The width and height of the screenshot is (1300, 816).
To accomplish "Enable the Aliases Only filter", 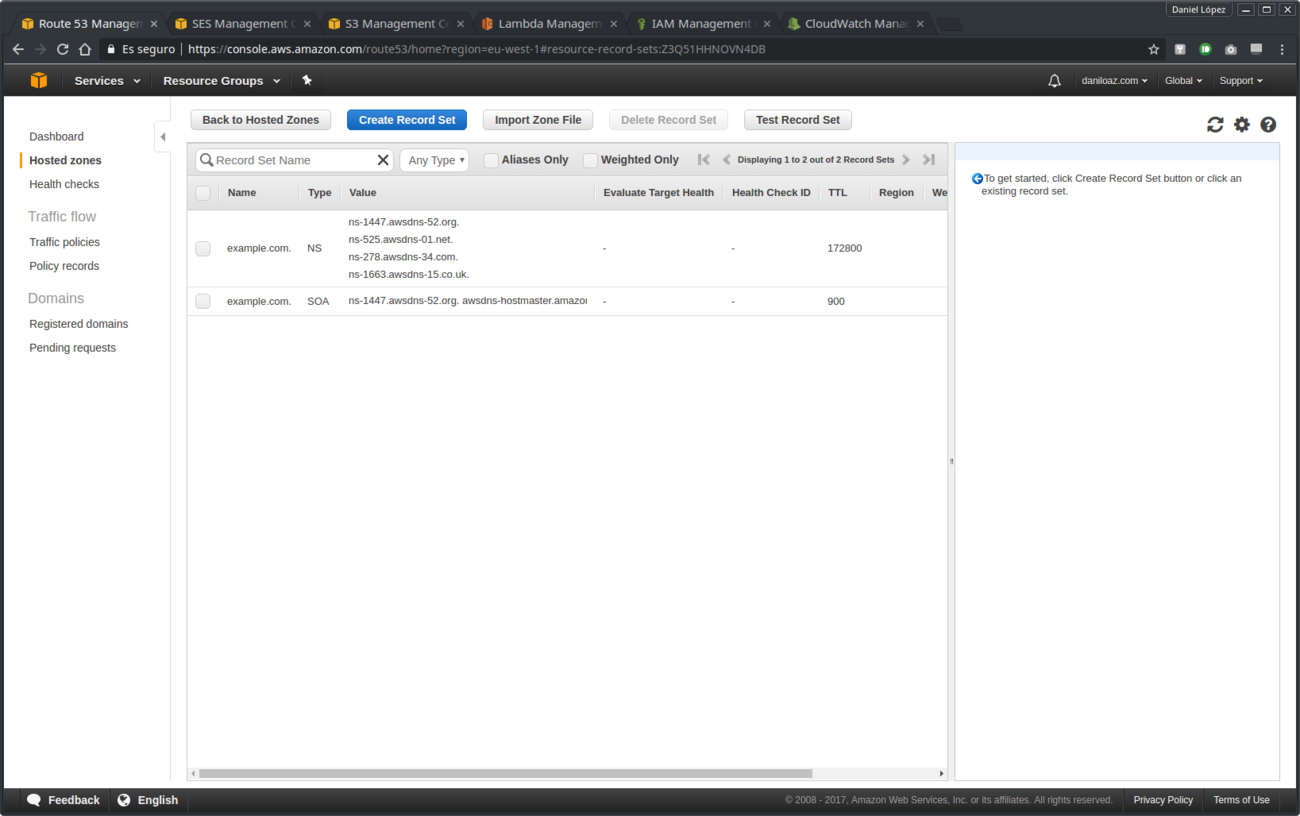I will (490, 159).
